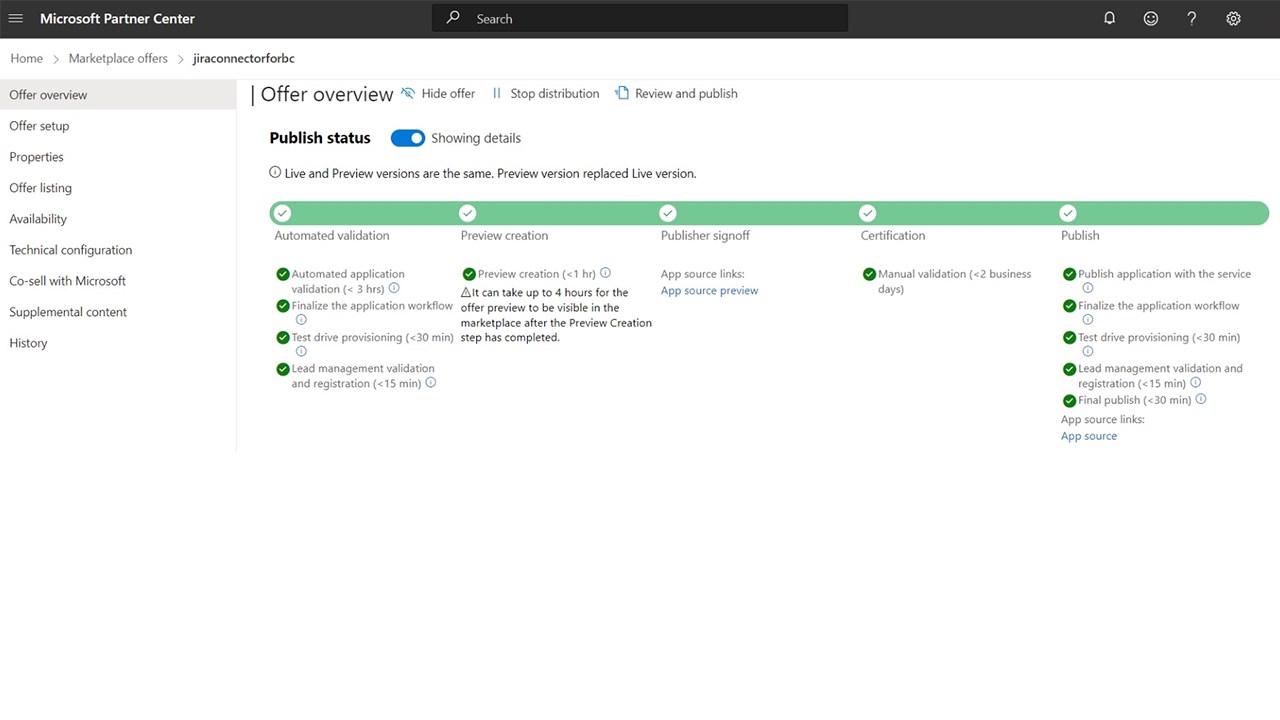Click the Certification step checkmark circle

click(868, 213)
